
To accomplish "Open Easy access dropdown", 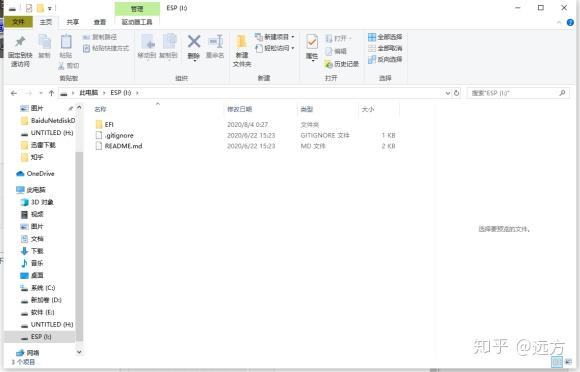I will point(274,48).
